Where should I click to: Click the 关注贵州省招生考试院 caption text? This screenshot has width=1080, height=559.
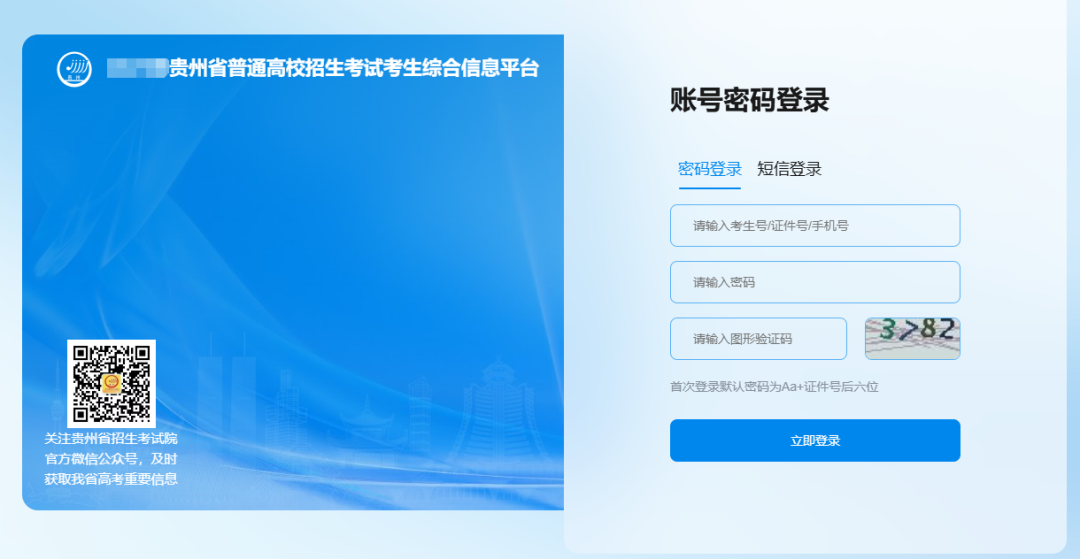[111, 439]
